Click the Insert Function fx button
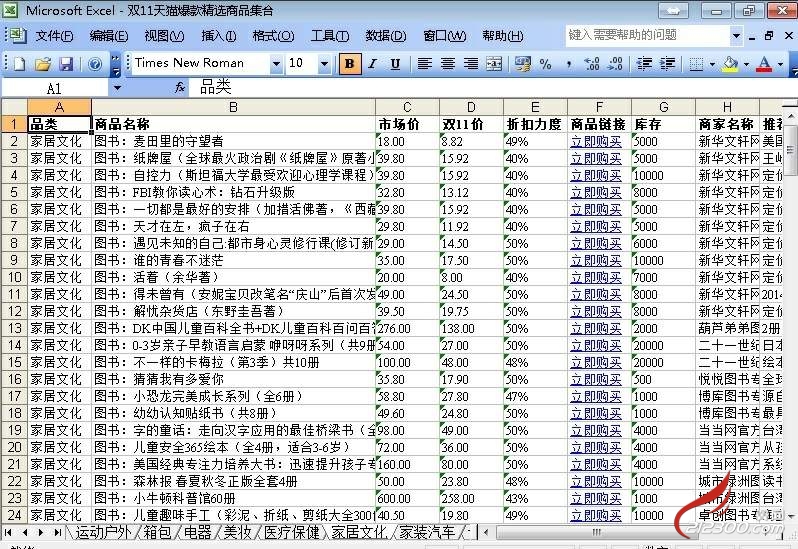 (179, 88)
